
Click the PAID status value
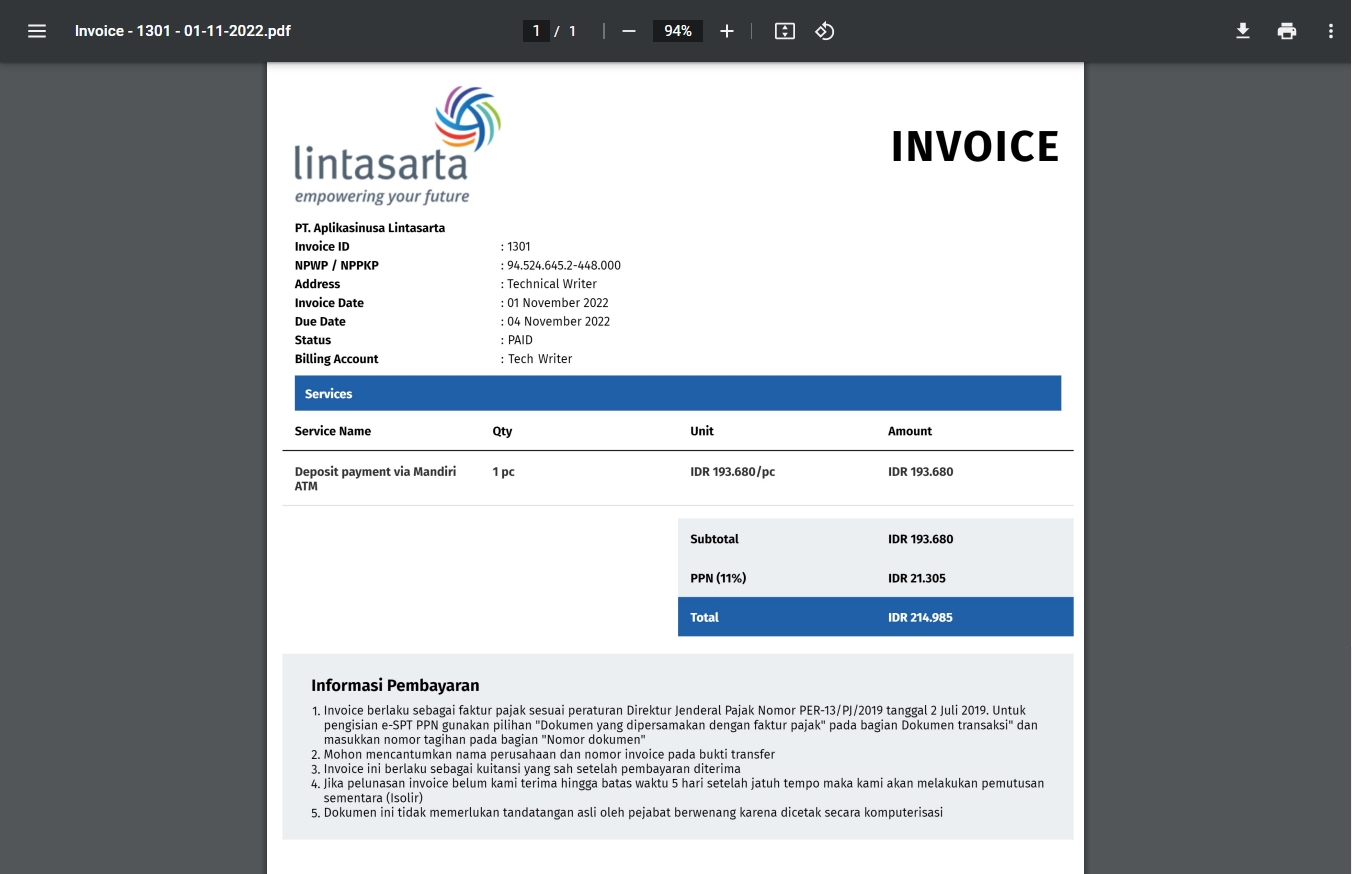click(520, 340)
